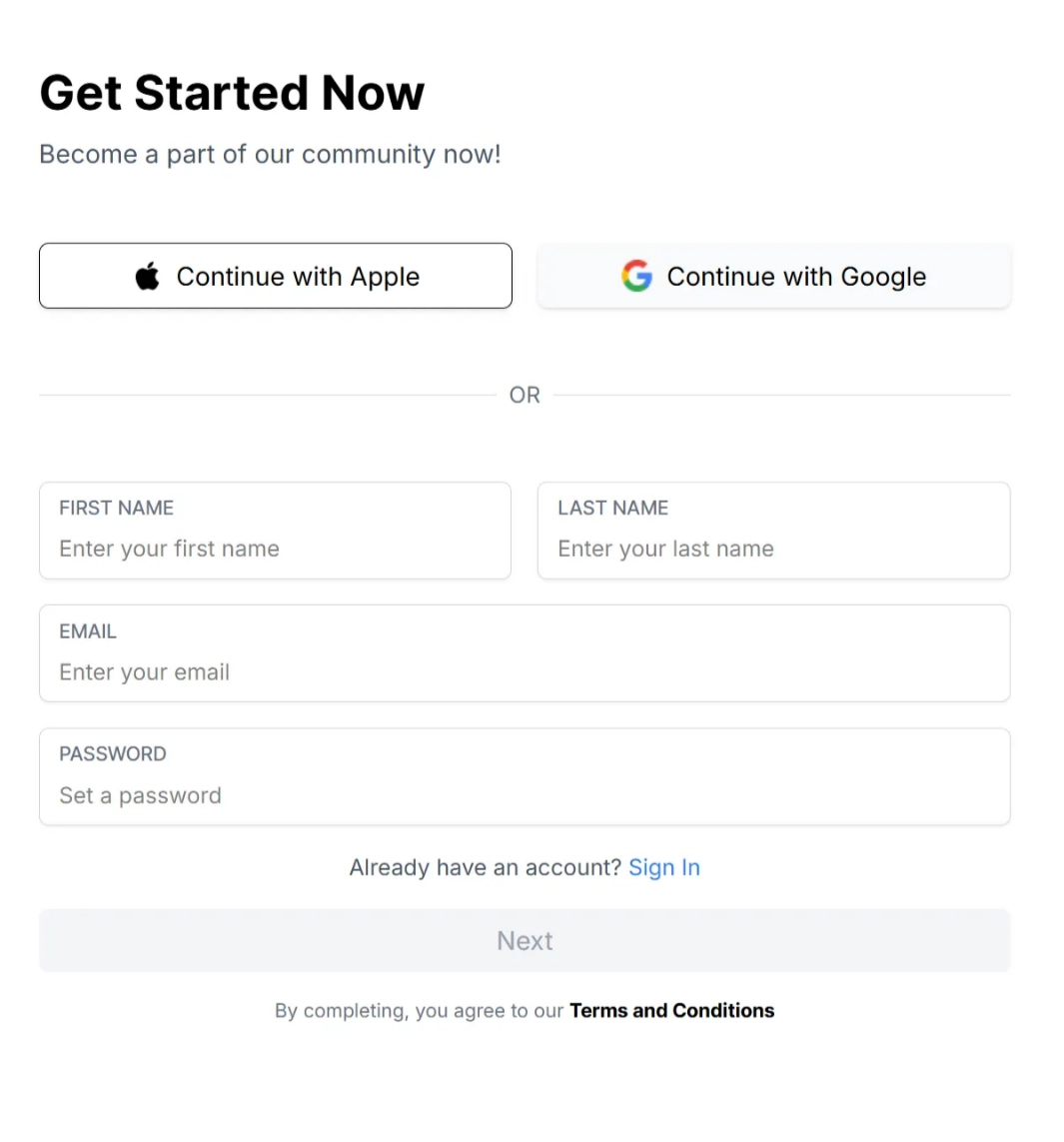This screenshot has width=1064, height=1142.
Task: Click into the "Enter your email" field
Action: pos(525,672)
